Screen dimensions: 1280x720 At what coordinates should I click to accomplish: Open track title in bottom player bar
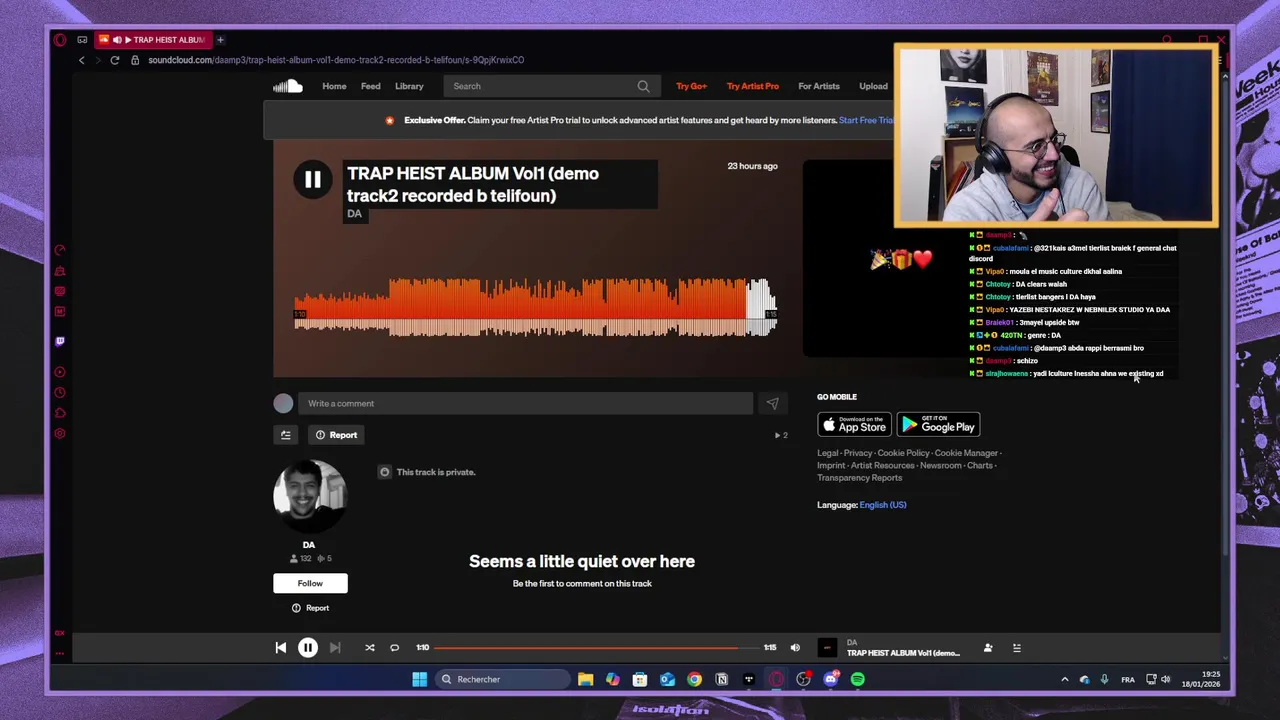[903, 653]
